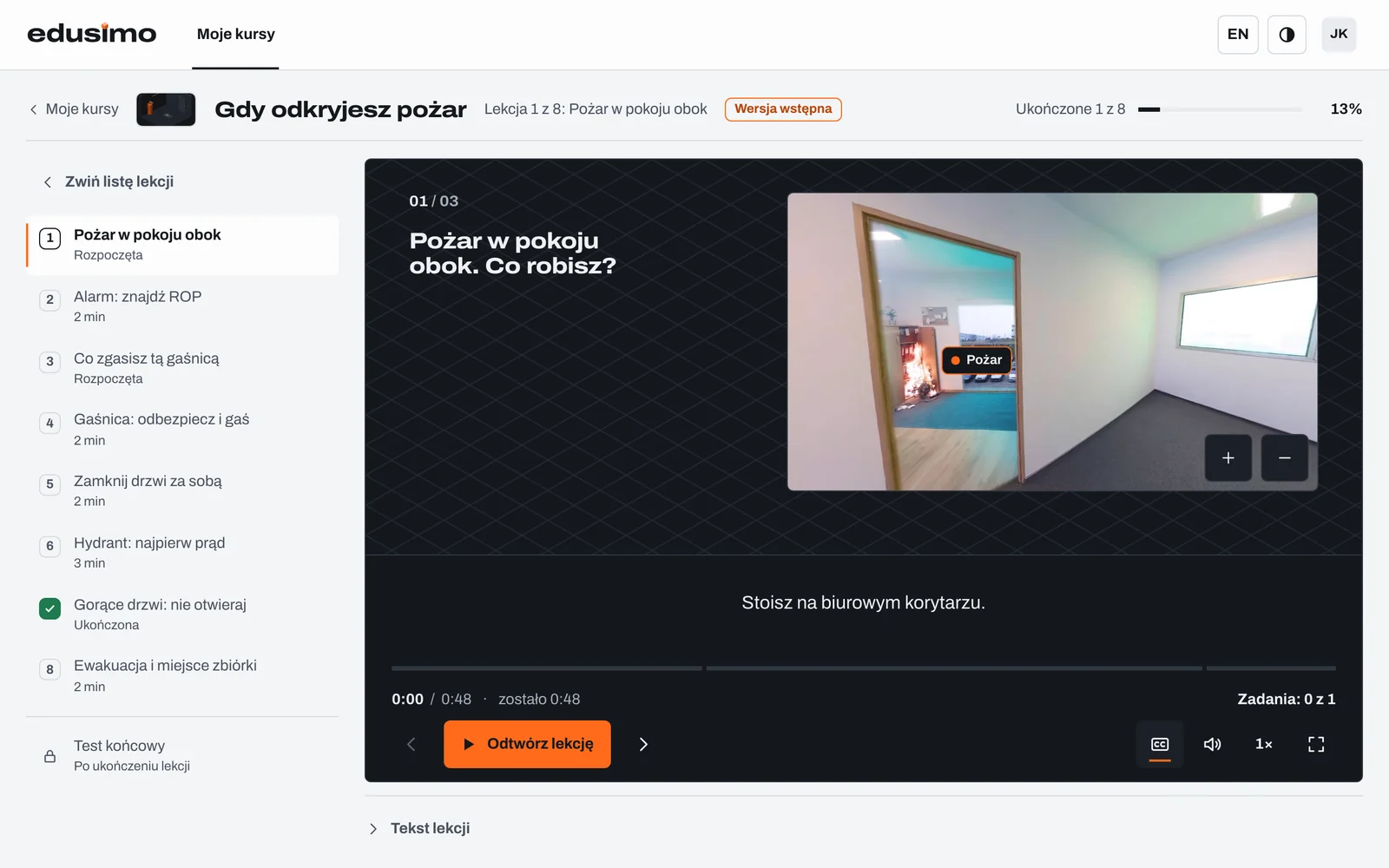This screenshot has height=868, width=1389.
Task: Click the 360° room scene view
Action: click(x=1052, y=342)
